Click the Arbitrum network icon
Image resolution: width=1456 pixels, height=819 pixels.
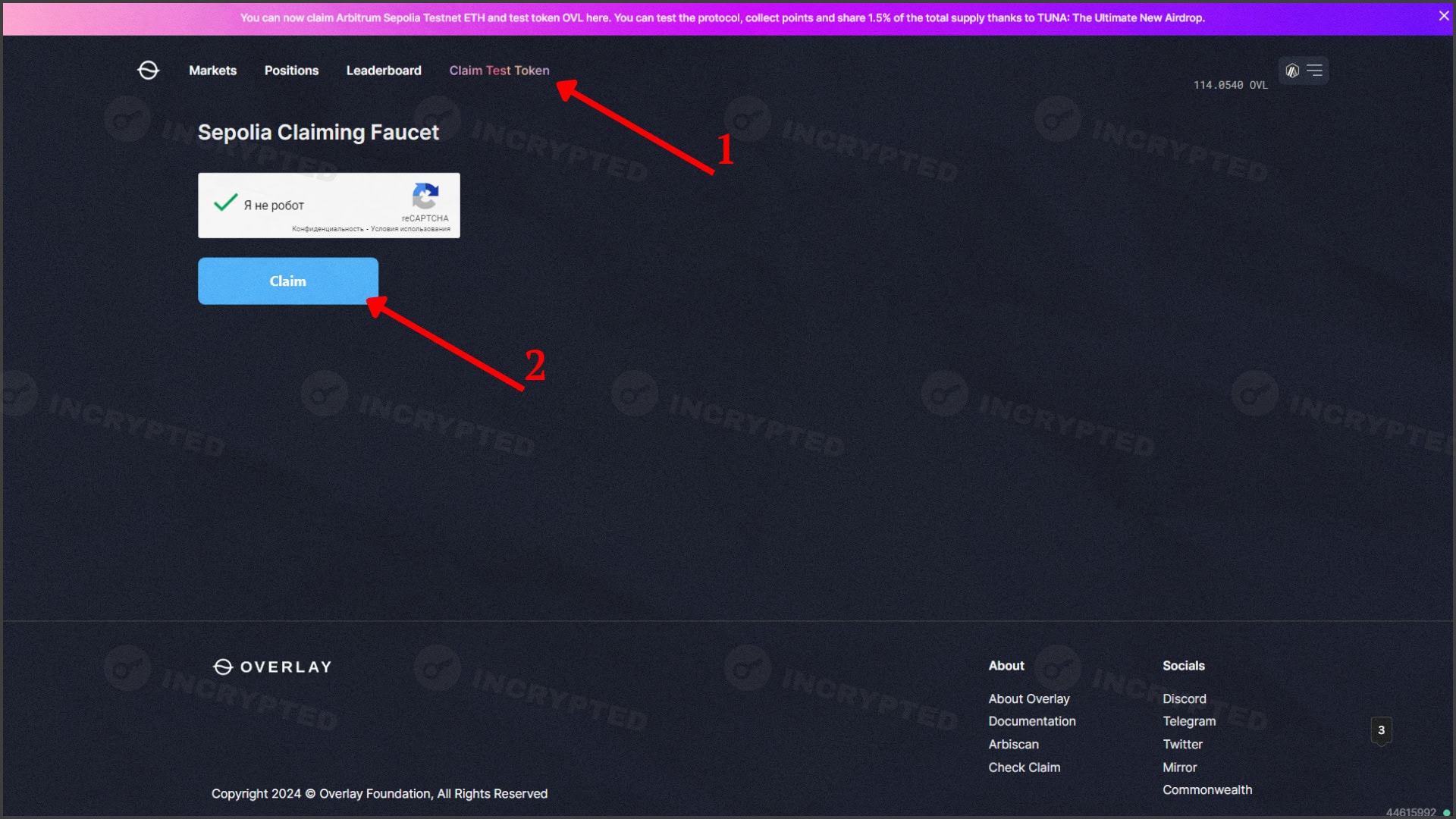pos(1292,71)
